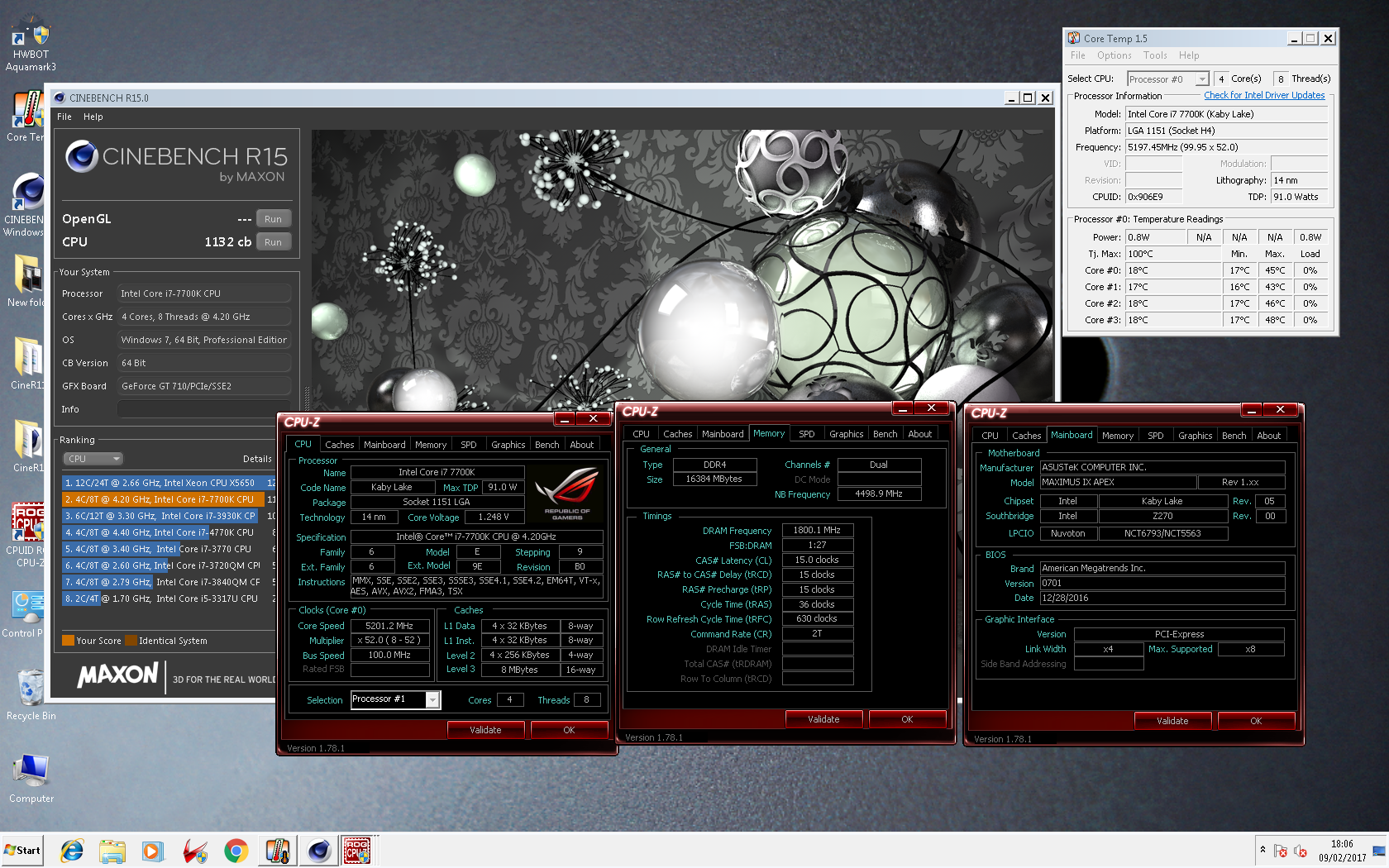Viewport: 1389px width, 868px height.
Task: Open the Action Center flag tray icon
Action: (1281, 851)
